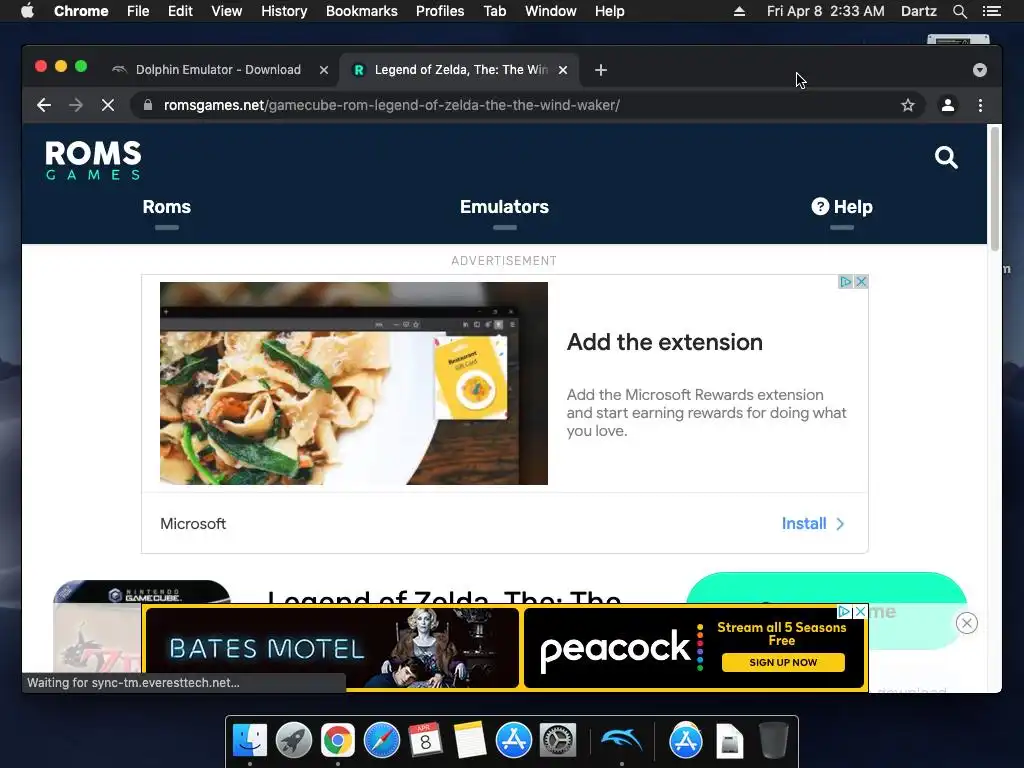Viewport: 1024px width, 768px height.
Task: Open the Tab menu
Action: 494,11
